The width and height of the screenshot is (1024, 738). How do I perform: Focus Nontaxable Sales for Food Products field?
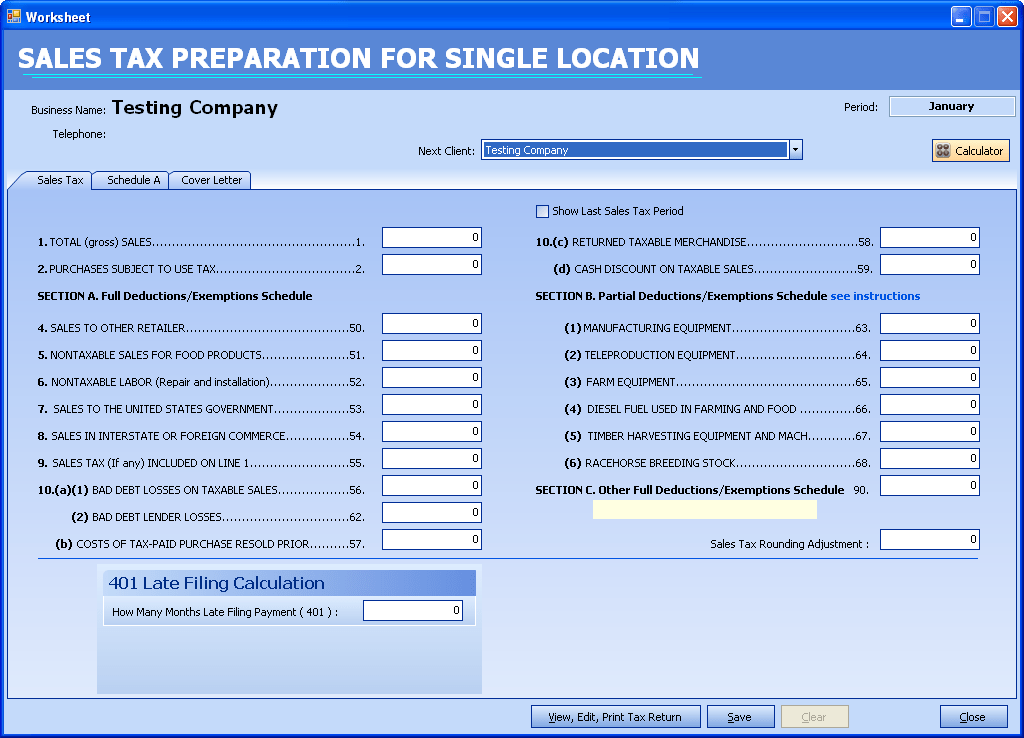(432, 351)
